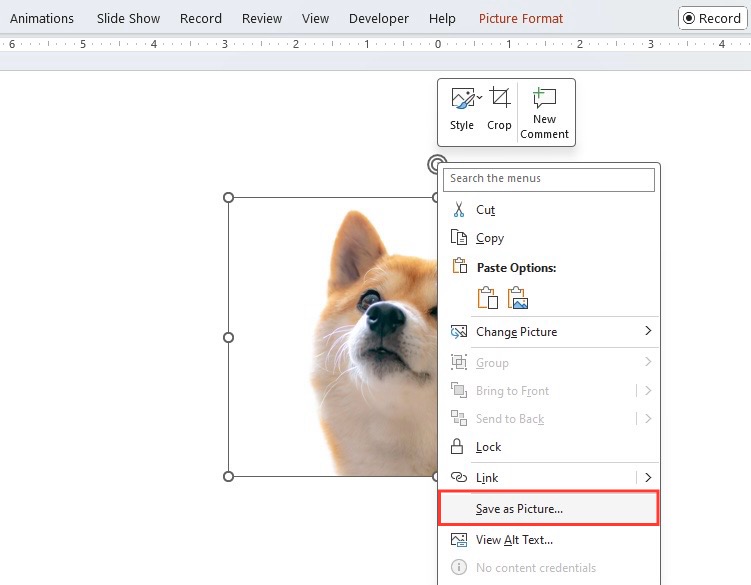Switch to the Record ribbon tab

pyautogui.click(x=201, y=18)
